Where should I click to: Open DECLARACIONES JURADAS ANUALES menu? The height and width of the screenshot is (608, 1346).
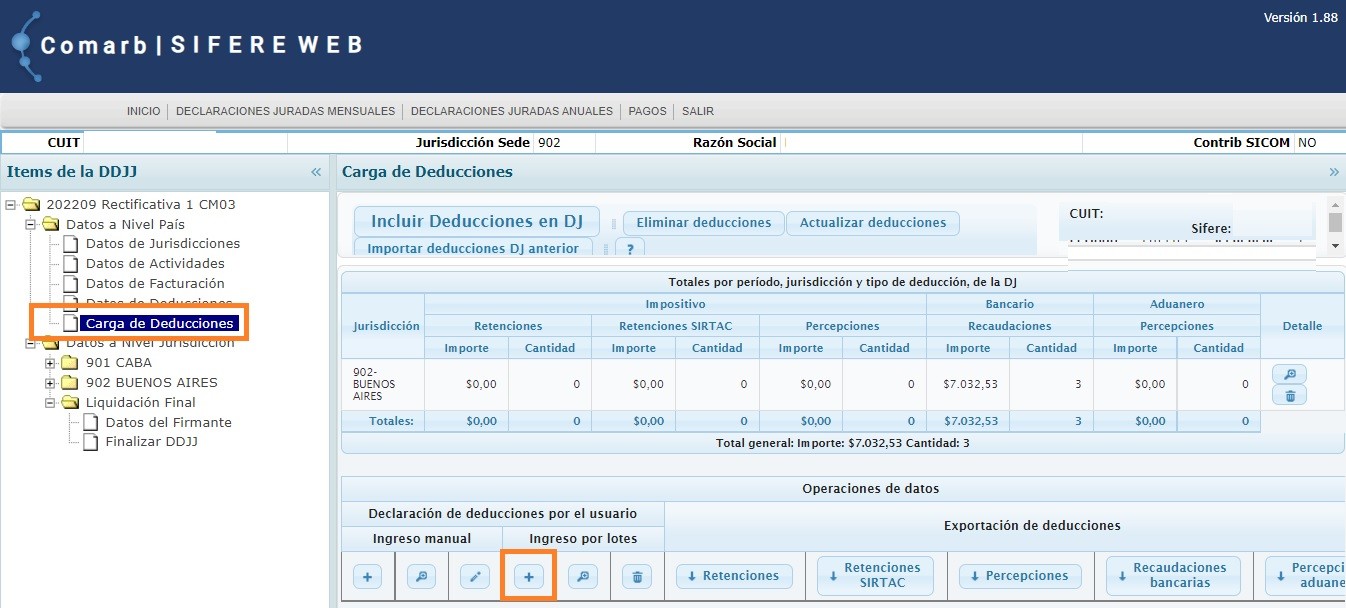point(511,111)
